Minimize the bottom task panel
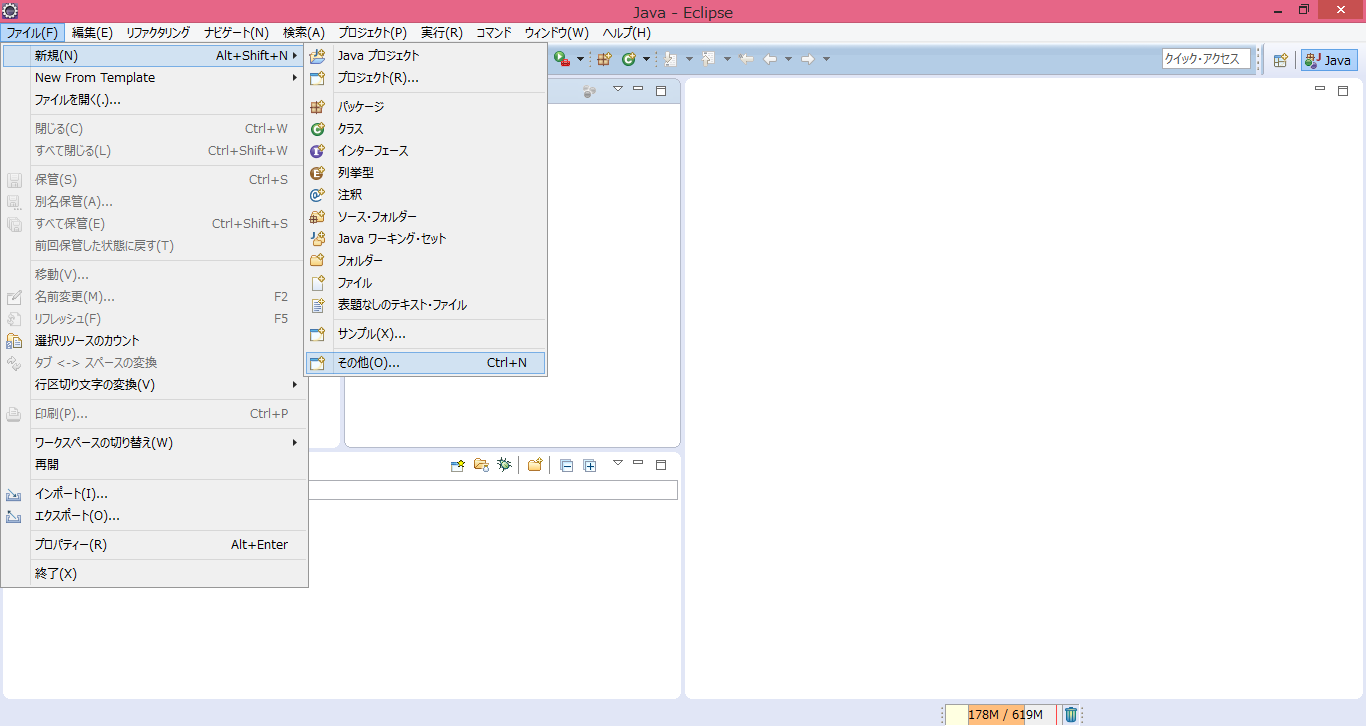The image size is (1366, 726). [x=638, y=464]
